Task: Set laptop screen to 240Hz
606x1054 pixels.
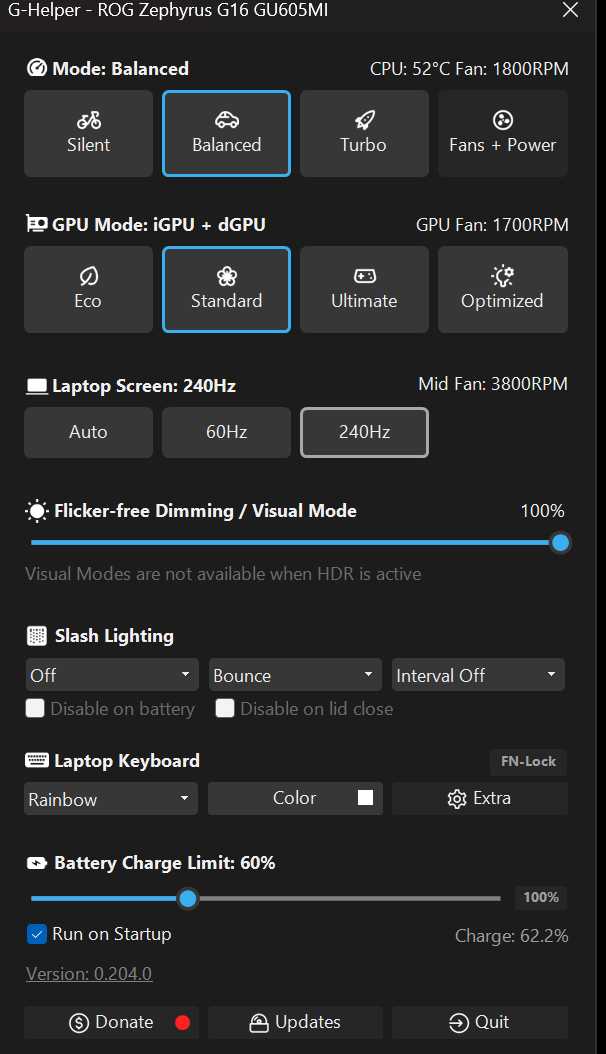Action: point(364,432)
